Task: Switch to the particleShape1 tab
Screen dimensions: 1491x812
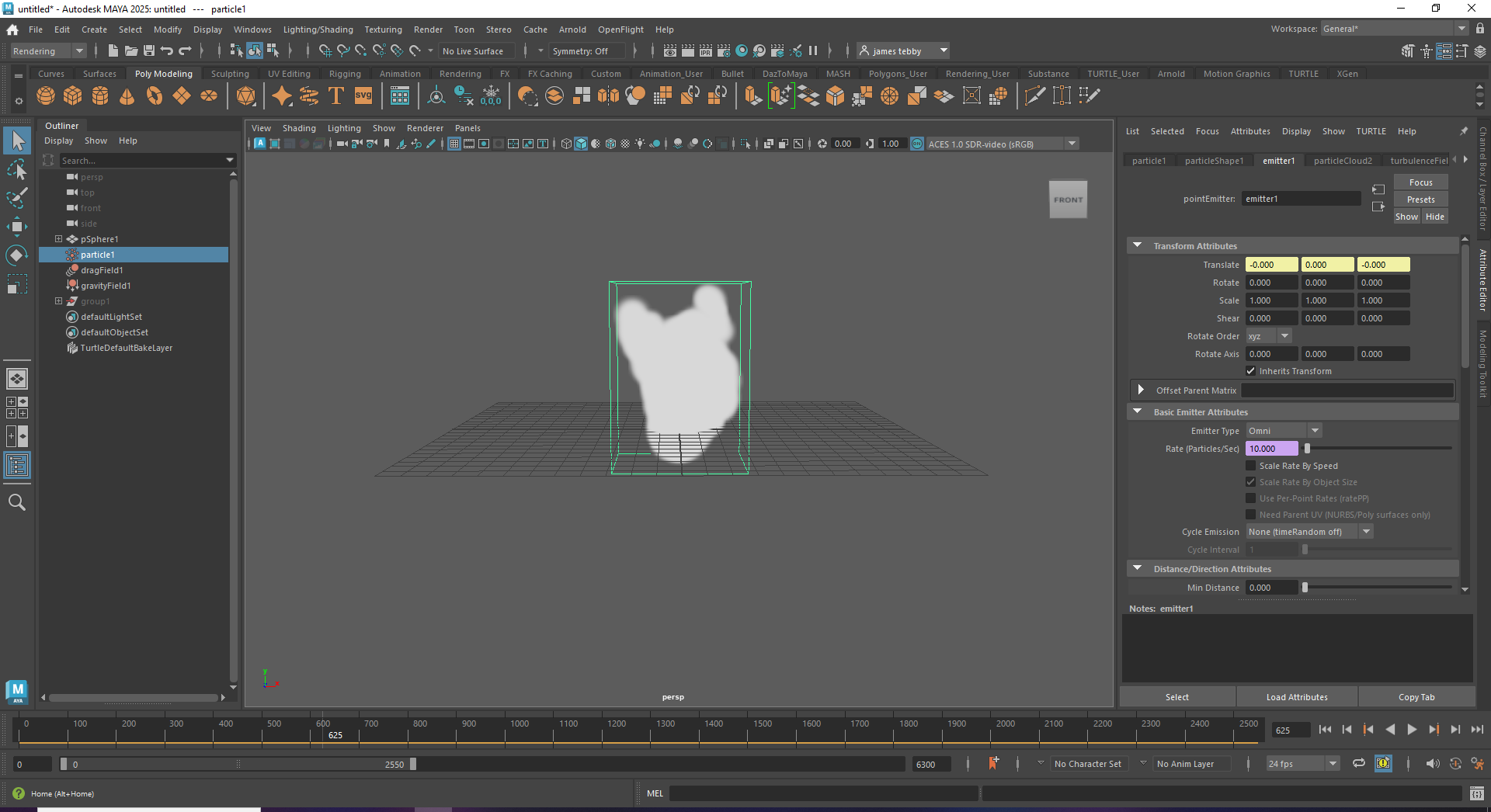Action: (x=1215, y=160)
